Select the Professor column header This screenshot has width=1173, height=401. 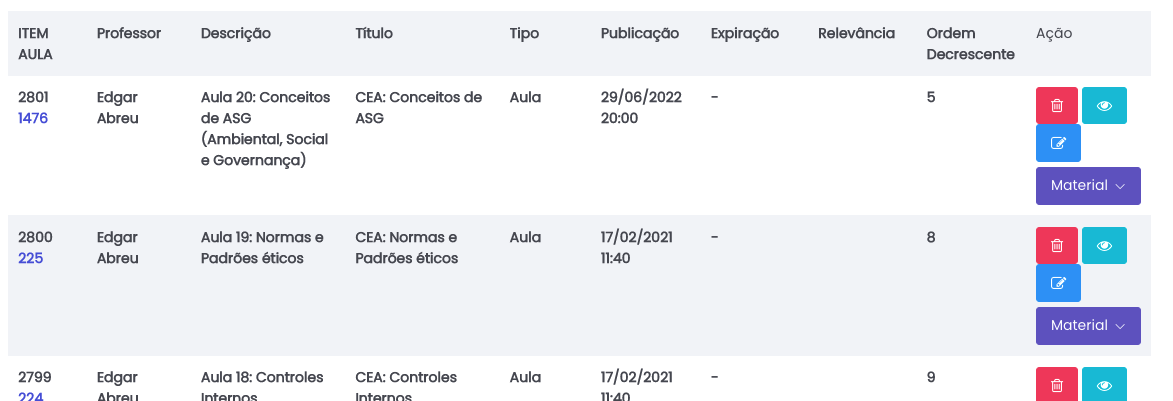(128, 33)
